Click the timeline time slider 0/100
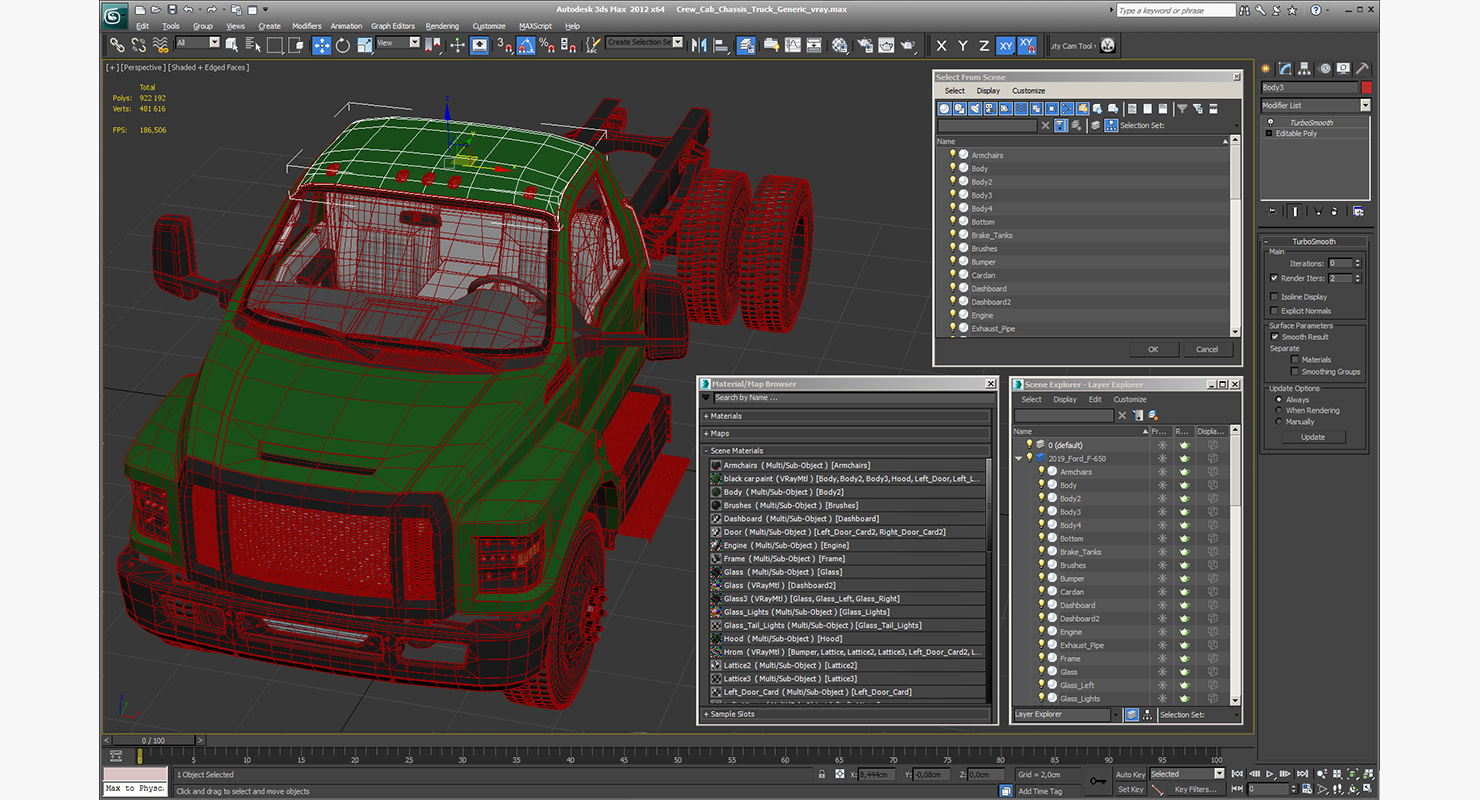 [154, 741]
